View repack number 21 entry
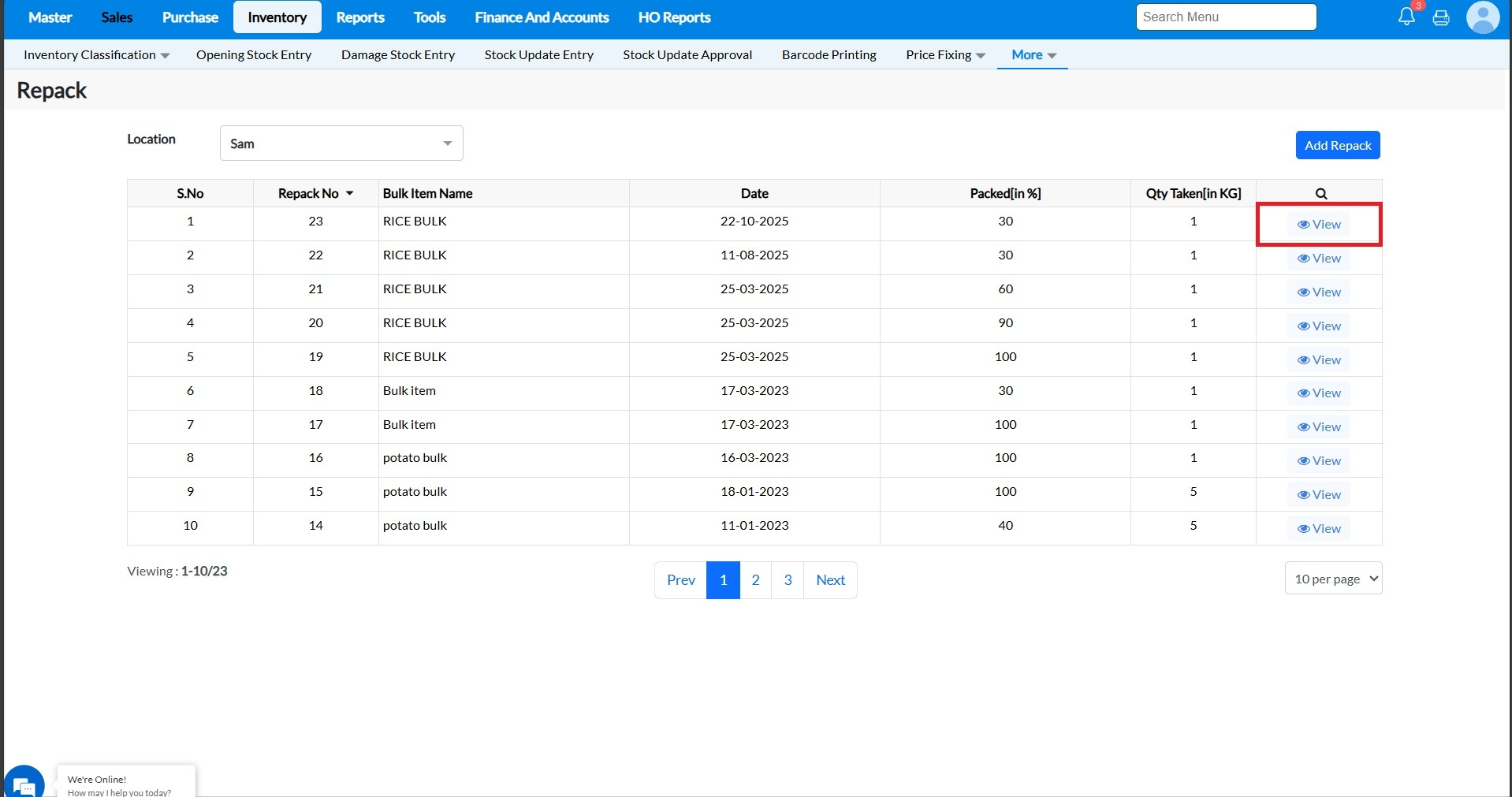 coord(1319,292)
